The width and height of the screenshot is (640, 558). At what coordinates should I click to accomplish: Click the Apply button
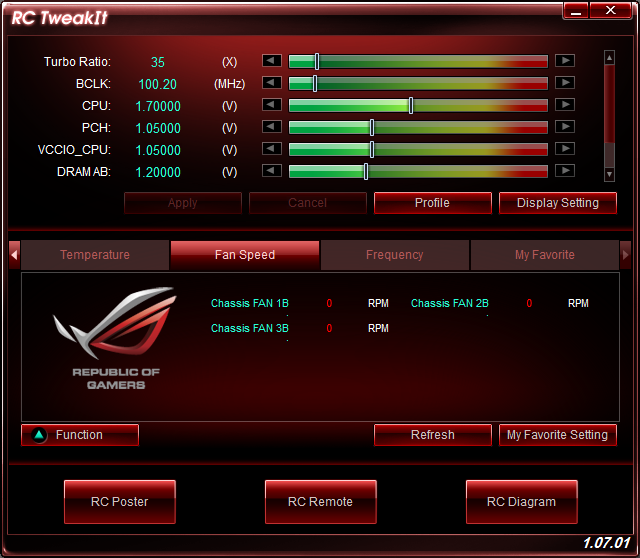(183, 203)
